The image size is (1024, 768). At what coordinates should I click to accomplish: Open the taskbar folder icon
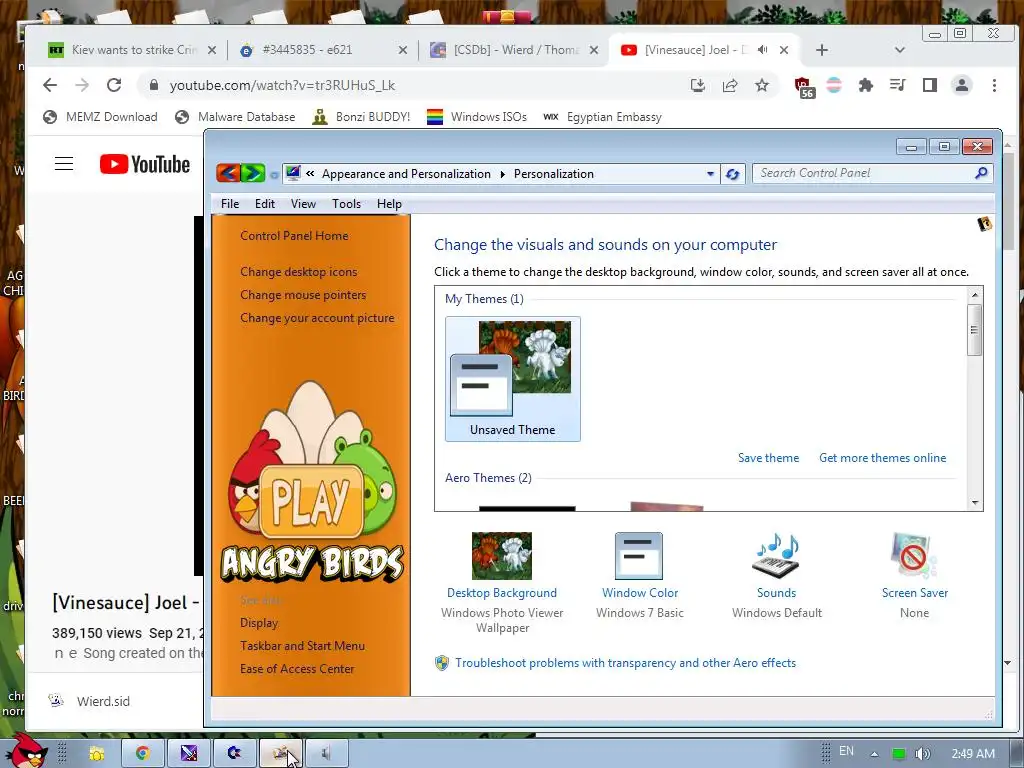point(97,753)
